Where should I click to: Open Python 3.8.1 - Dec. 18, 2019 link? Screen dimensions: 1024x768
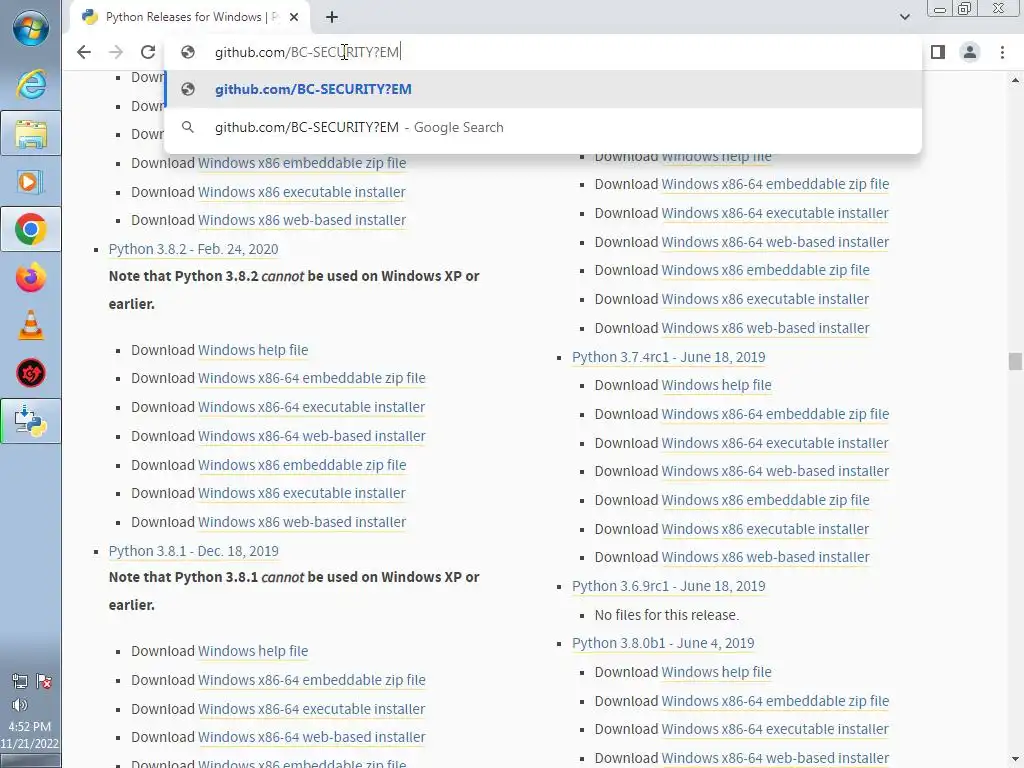pos(193,551)
